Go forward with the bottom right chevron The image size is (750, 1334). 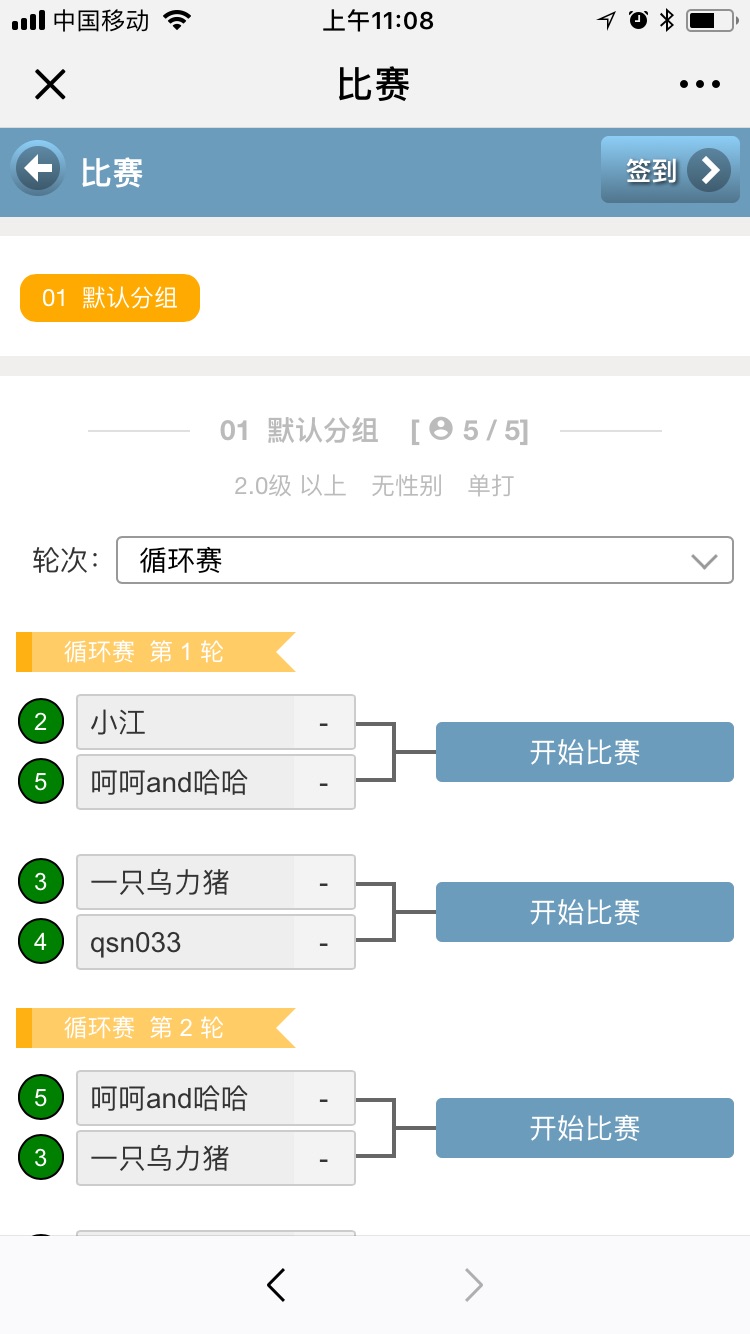[474, 1285]
